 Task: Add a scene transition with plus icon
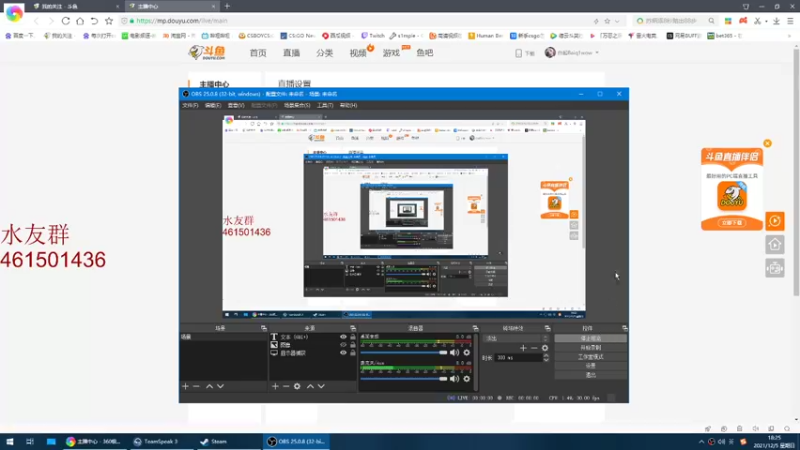pos(523,348)
